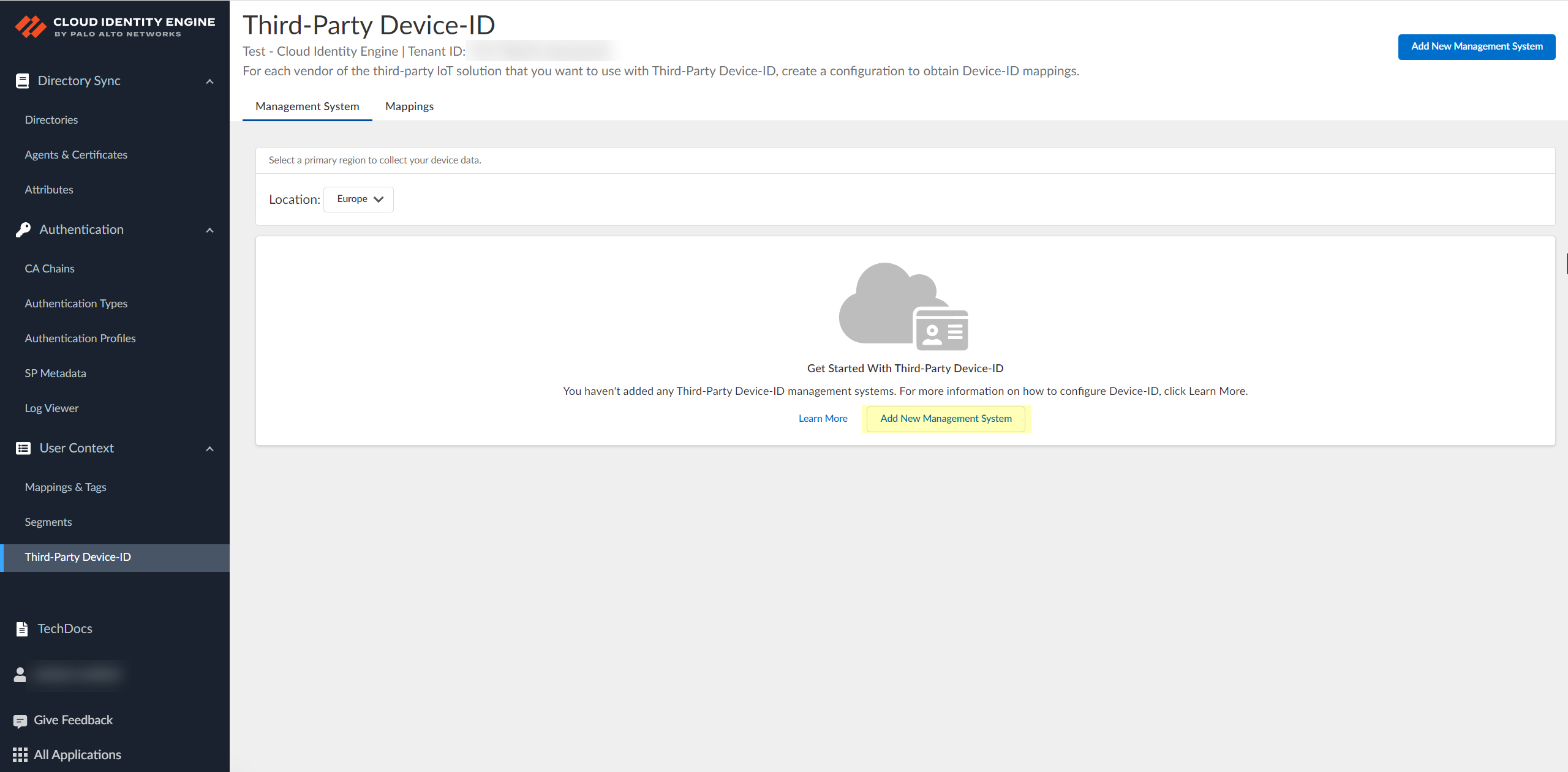Open the Learn More link
The width and height of the screenshot is (1568, 772).
click(823, 419)
